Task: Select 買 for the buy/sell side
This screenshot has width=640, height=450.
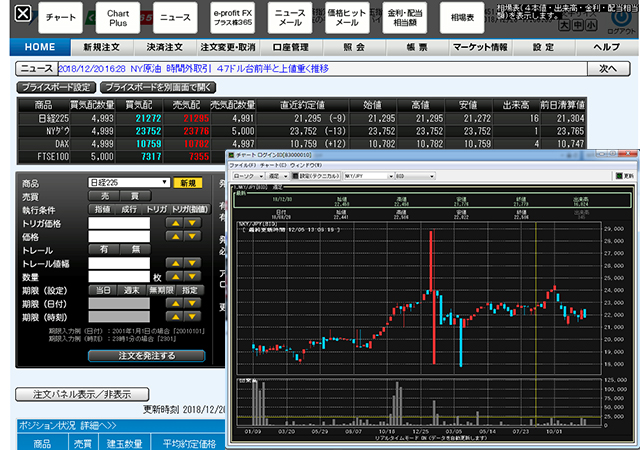Action: coord(135,197)
